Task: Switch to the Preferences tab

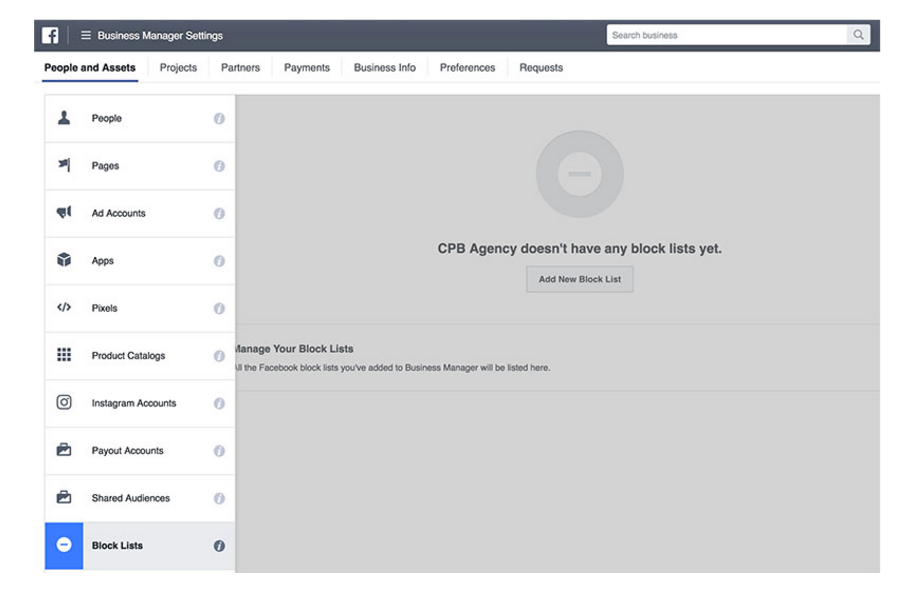Action: pos(467,68)
